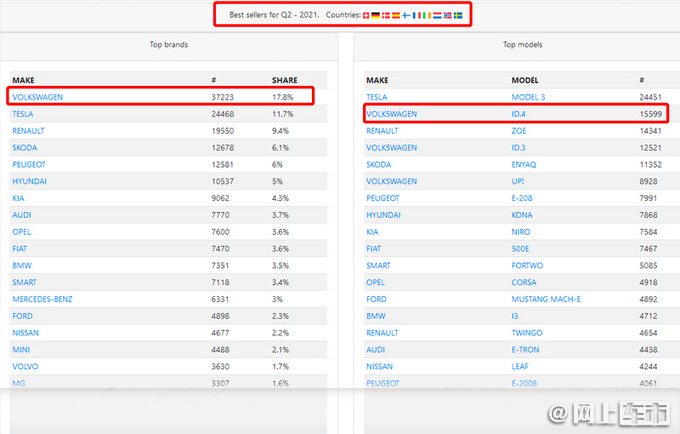
Task: Select the Spain flag icon
Action: click(396, 15)
